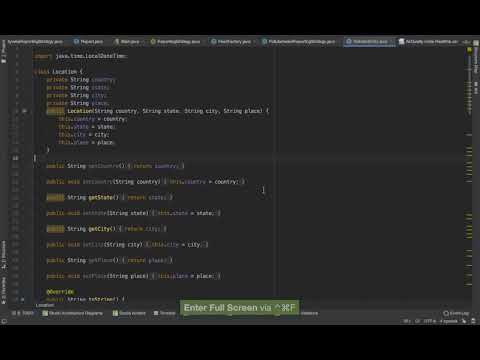Expand folded body of setPlace method
This screenshot has height=360, width=480.
click(185, 276)
